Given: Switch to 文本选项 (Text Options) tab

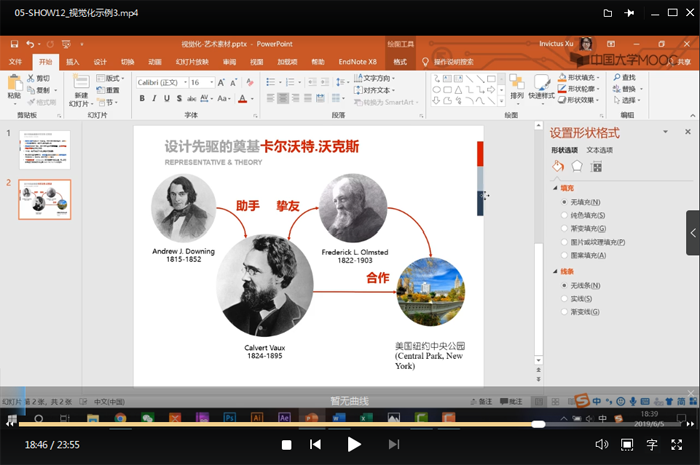Looking at the screenshot, I should click(x=599, y=149).
